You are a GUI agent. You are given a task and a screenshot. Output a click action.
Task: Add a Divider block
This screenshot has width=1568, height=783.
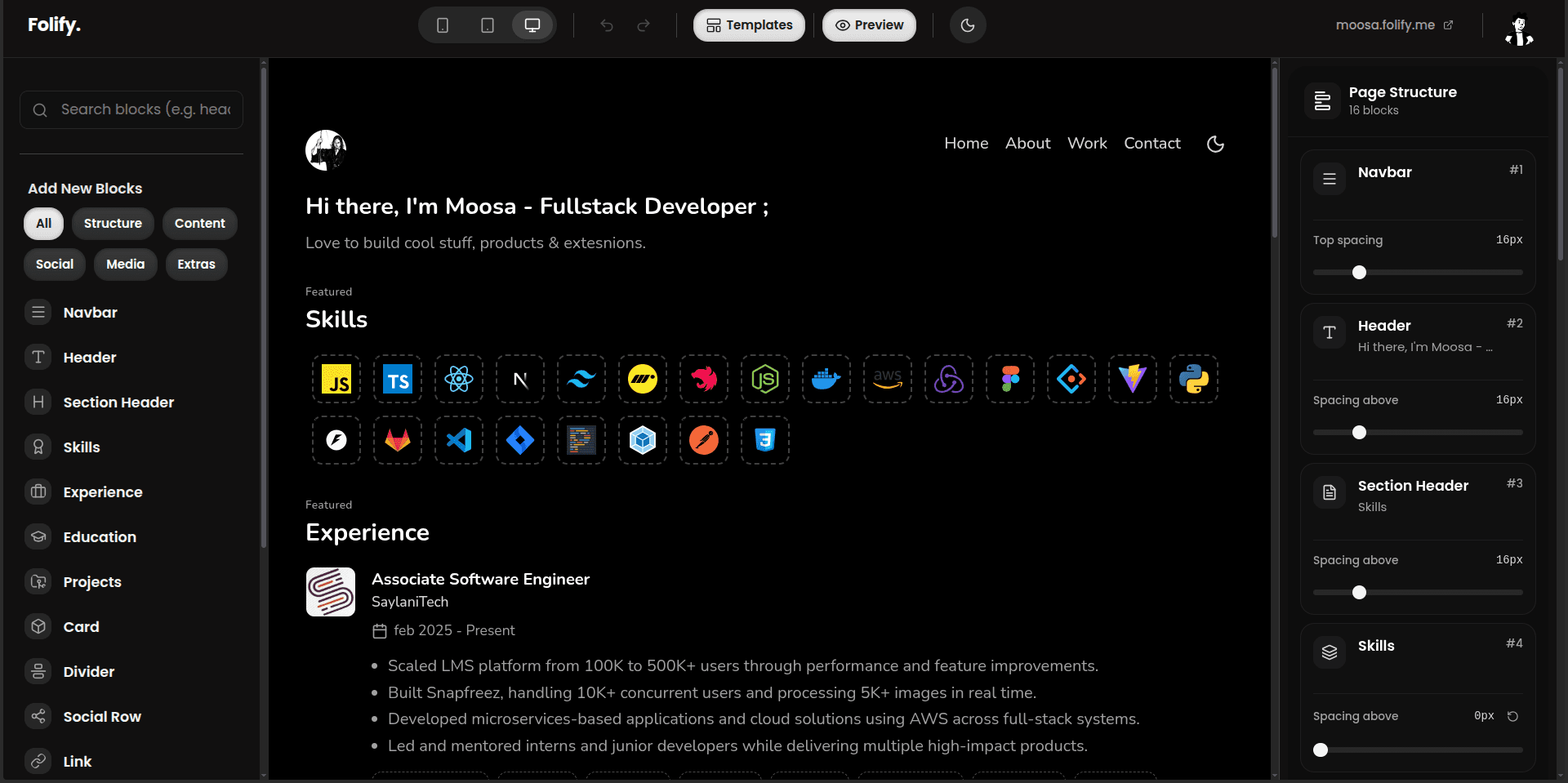click(x=131, y=672)
